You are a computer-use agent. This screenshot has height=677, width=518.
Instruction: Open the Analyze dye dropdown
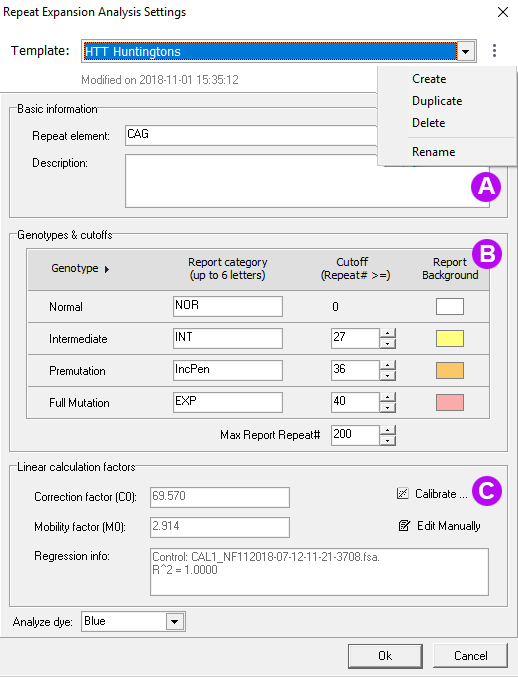click(175, 622)
